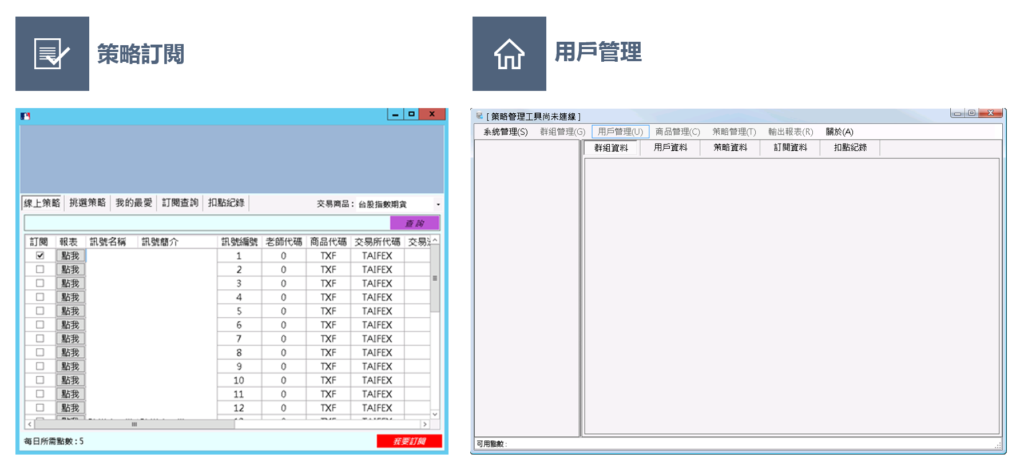Switch to the 挑選策略 tab
The width and height of the screenshot is (1024, 474).
pos(87,203)
